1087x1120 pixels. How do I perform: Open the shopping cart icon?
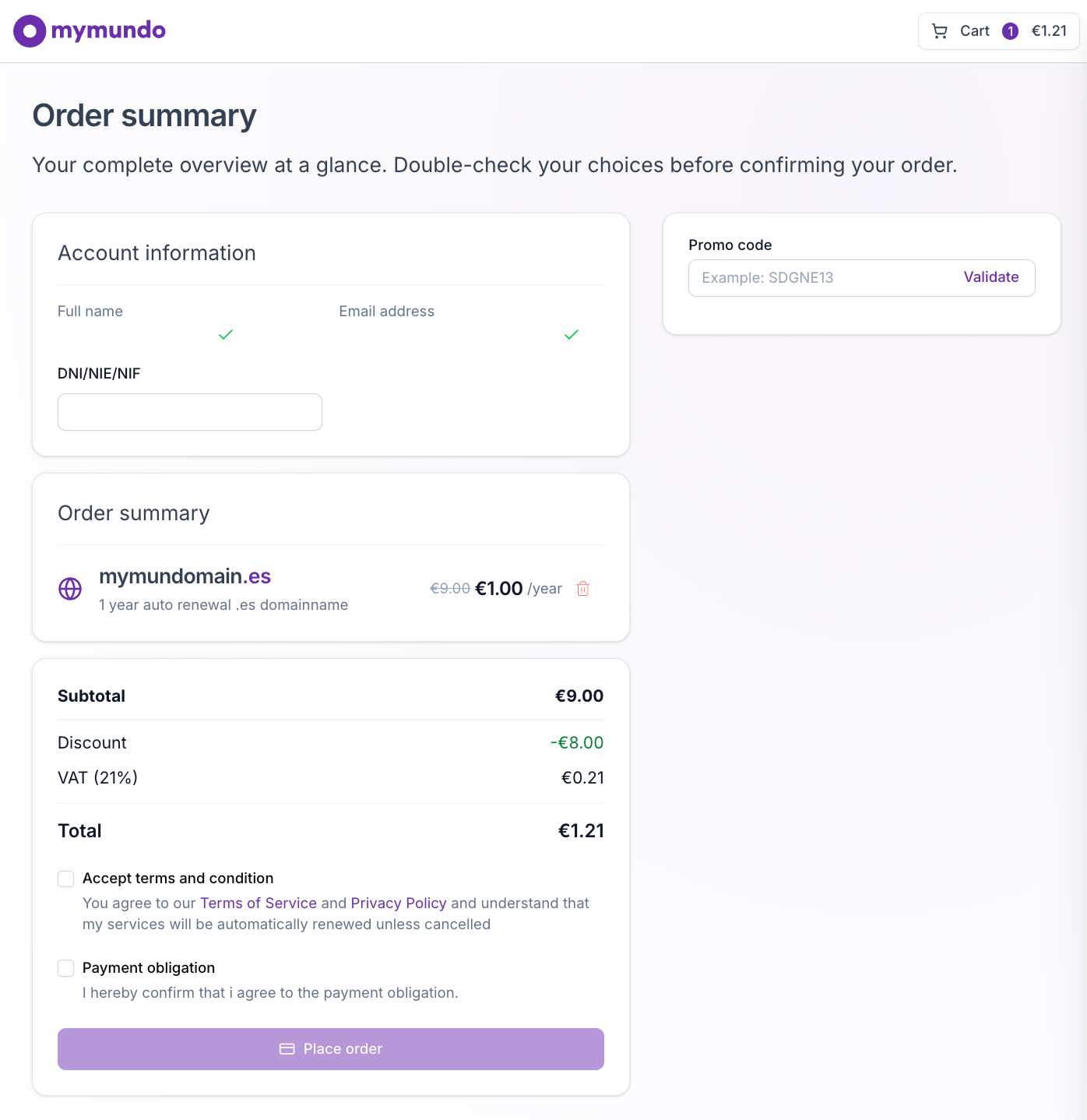(940, 31)
